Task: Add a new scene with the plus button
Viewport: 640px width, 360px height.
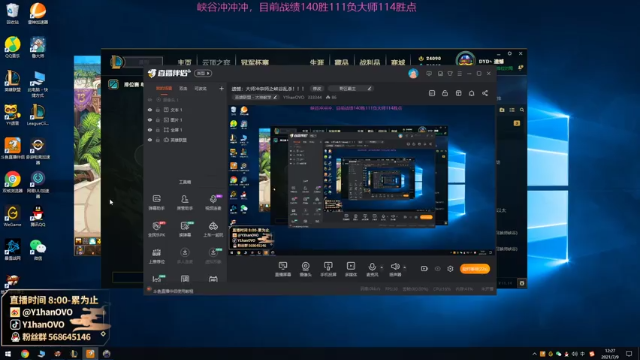Action: (221, 89)
